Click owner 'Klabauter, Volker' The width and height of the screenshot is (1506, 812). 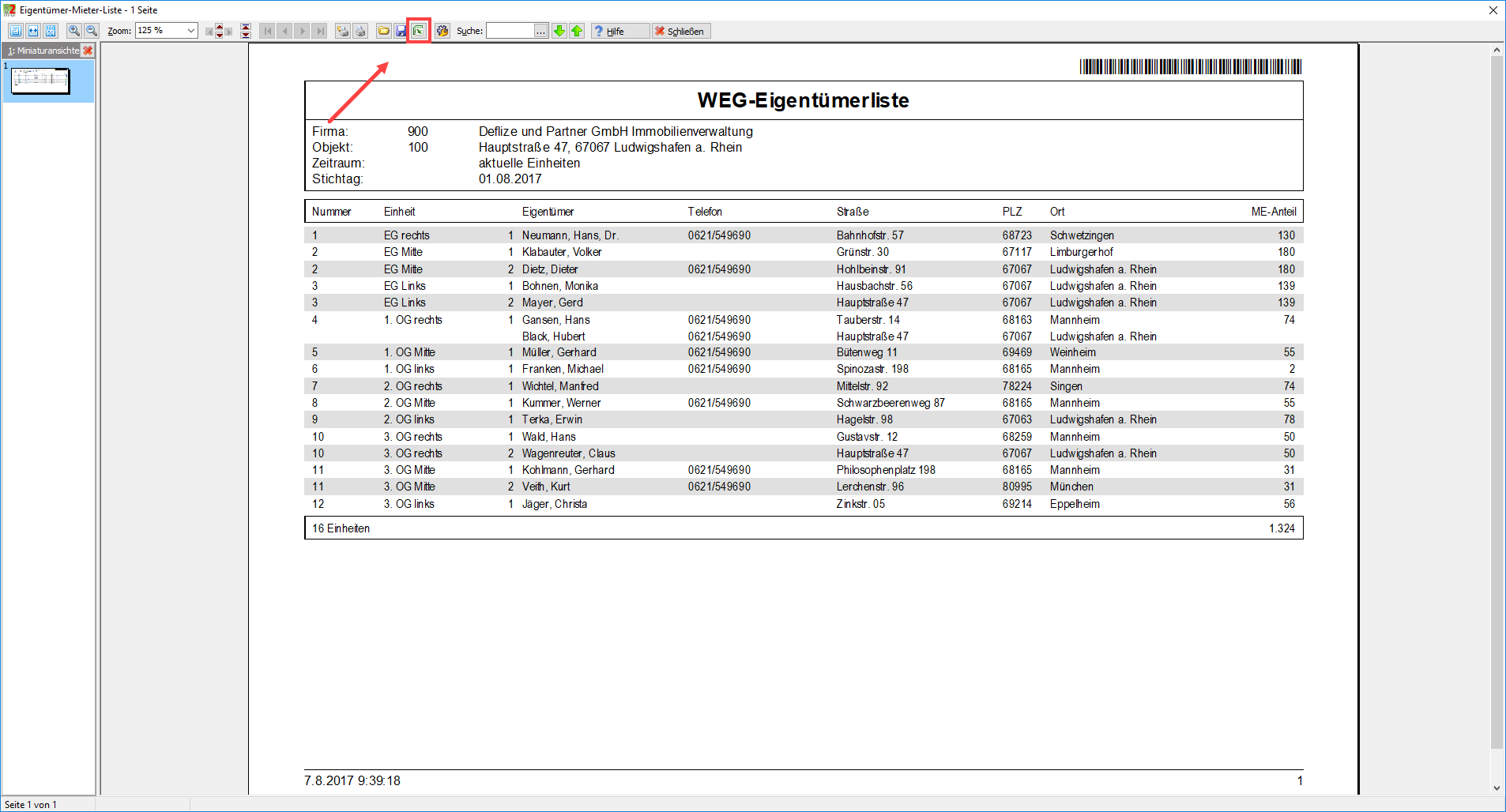pos(562,252)
